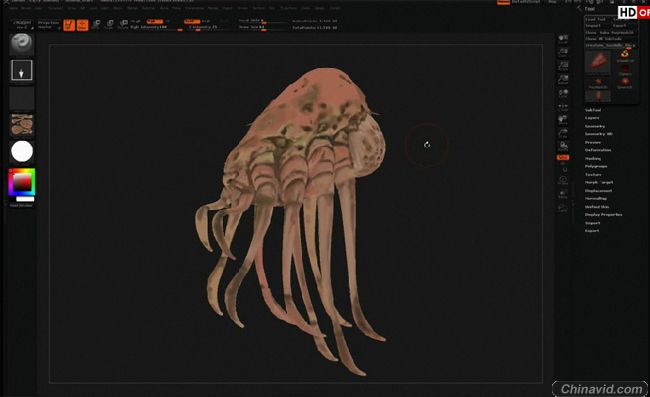Screen dimensions: 650x397
Task: Open the white material sphere picker
Action: pos(22,151)
